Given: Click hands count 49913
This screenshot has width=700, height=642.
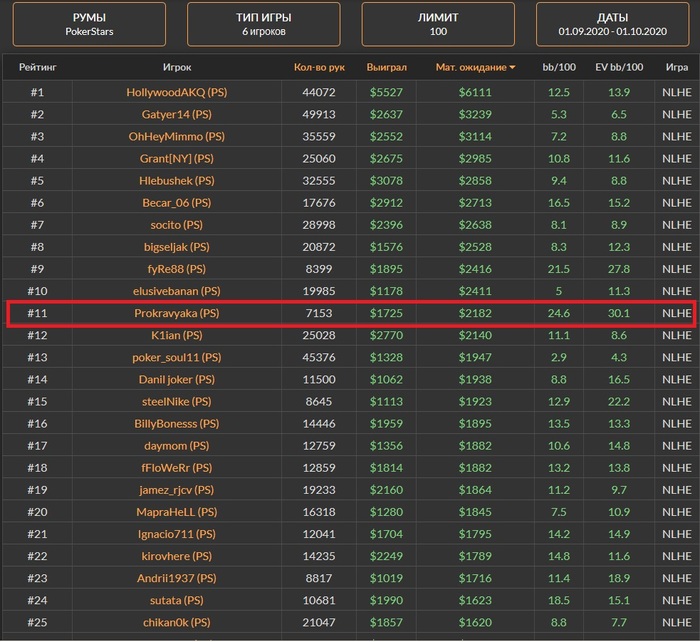Looking at the screenshot, I should pos(319,114).
